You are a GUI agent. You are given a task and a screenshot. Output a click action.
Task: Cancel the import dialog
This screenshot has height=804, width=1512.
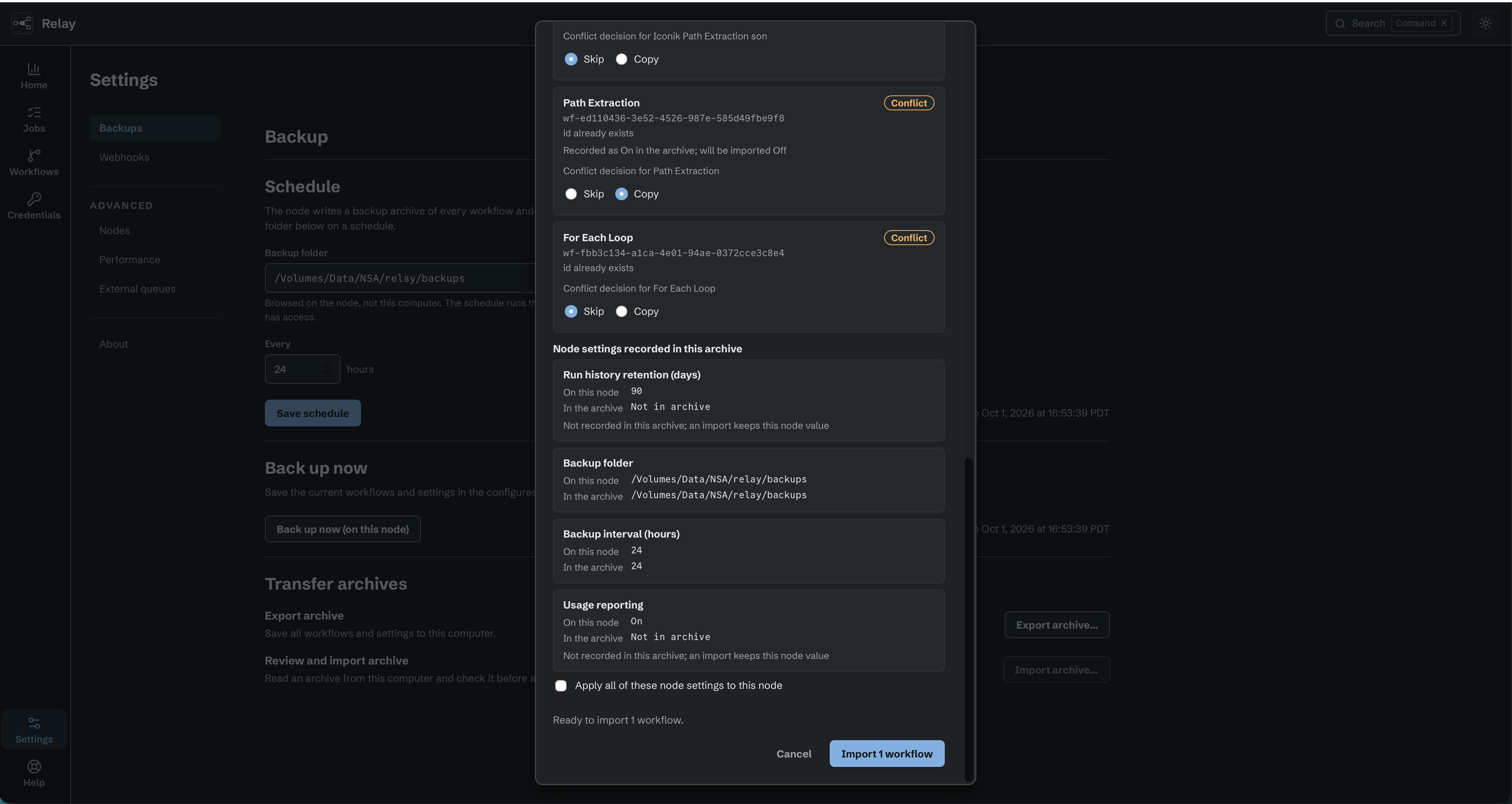(x=793, y=754)
